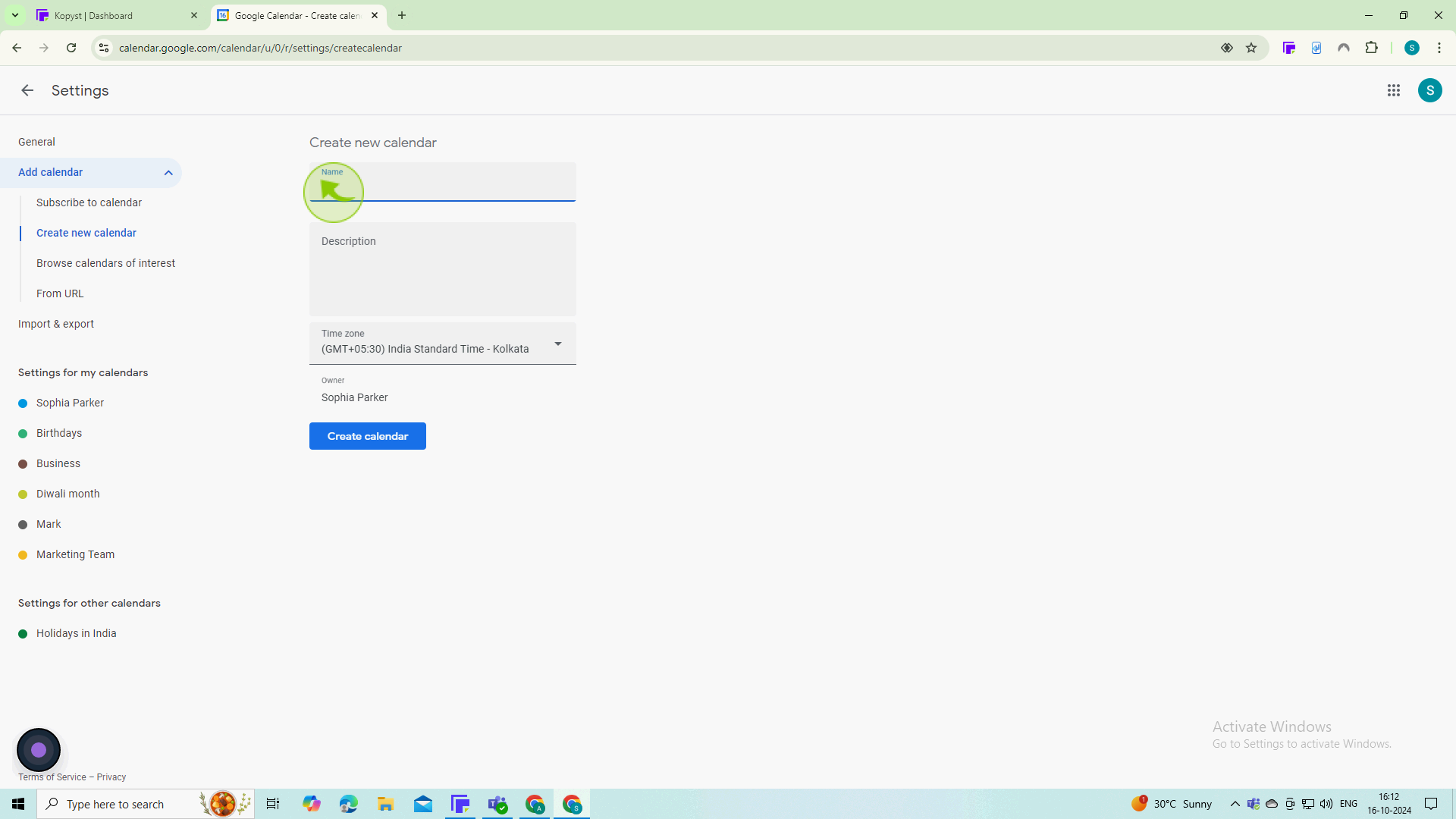1456x819 pixels.
Task: Open the Mail app from the taskbar
Action: [423, 804]
